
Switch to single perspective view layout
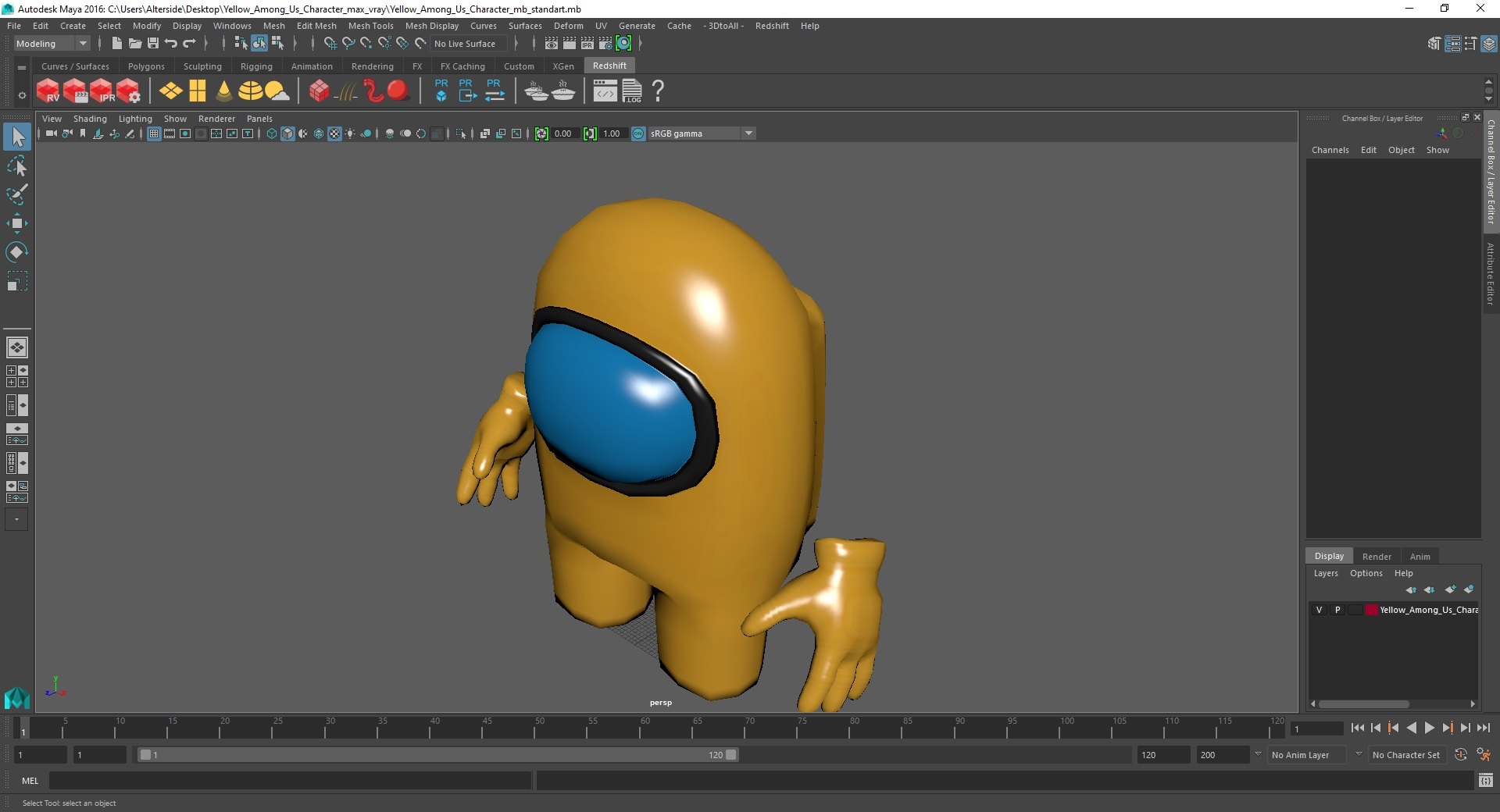(x=17, y=347)
